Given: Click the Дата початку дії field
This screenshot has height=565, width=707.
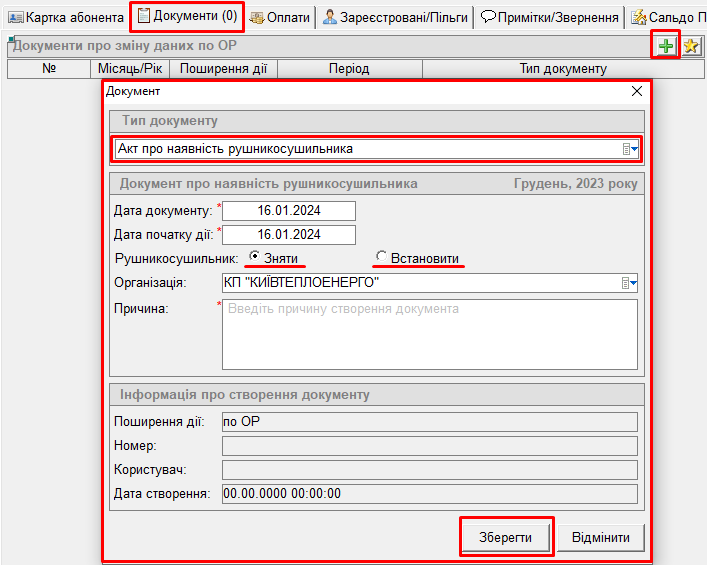Looking at the screenshot, I should [x=288, y=235].
